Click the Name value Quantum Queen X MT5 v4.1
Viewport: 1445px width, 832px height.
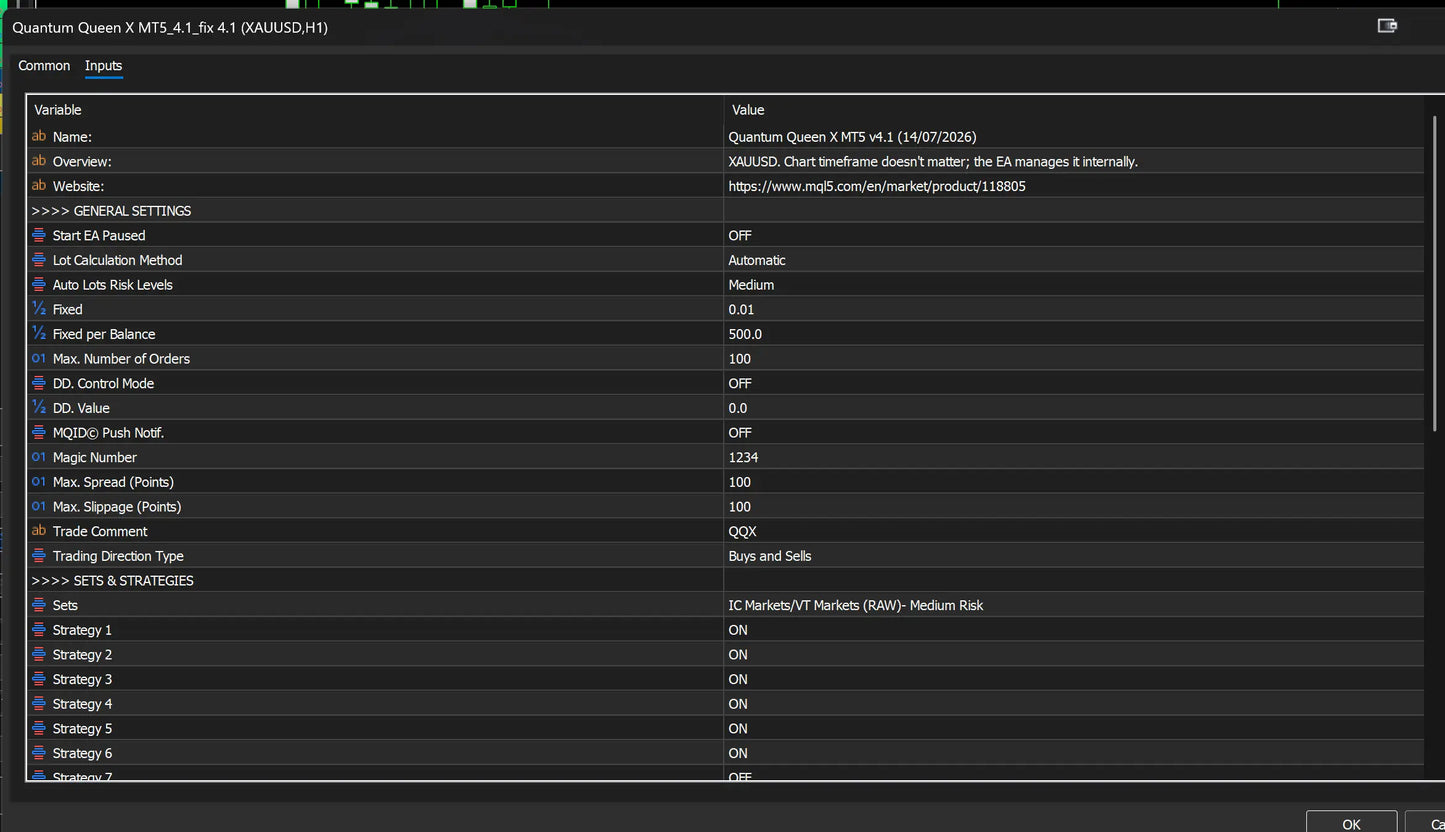(x=1074, y=136)
